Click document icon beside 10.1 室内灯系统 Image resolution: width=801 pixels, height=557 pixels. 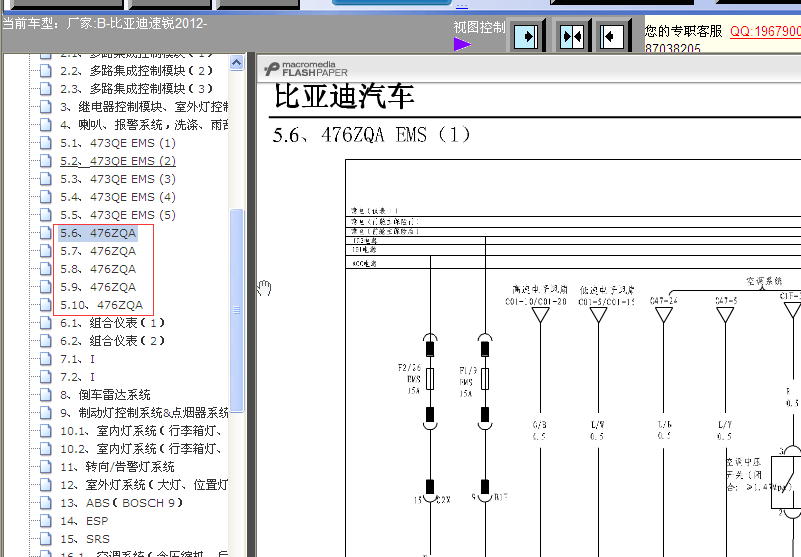(x=45, y=431)
